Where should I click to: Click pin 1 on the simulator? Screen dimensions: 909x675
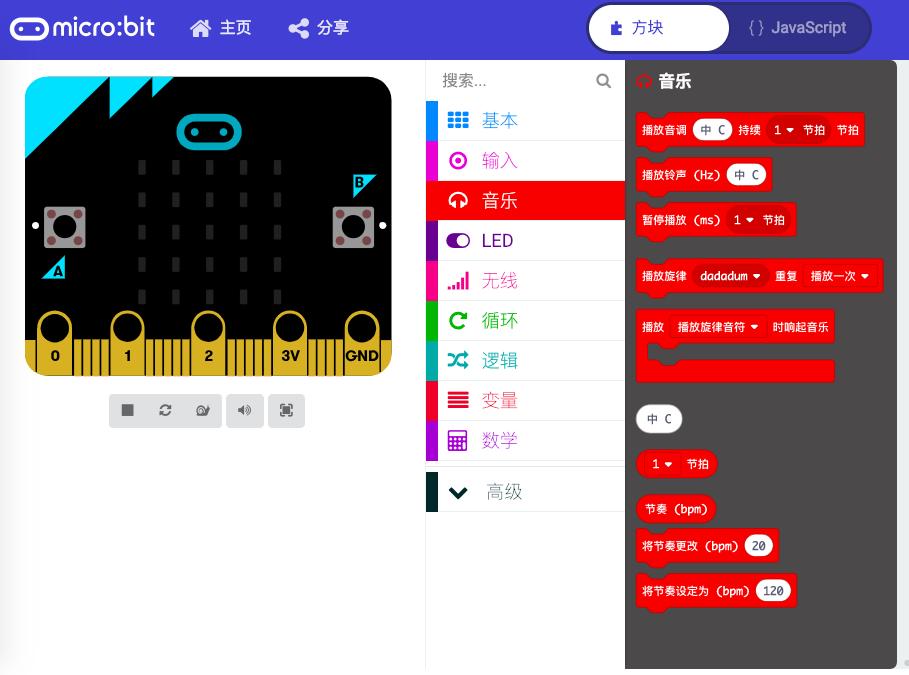128,342
